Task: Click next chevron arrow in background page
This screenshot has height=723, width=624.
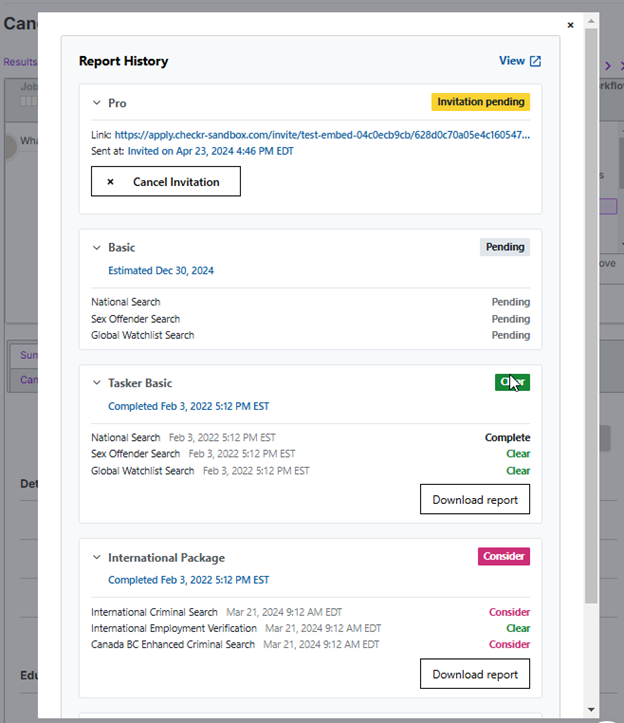Action: click(x=608, y=66)
